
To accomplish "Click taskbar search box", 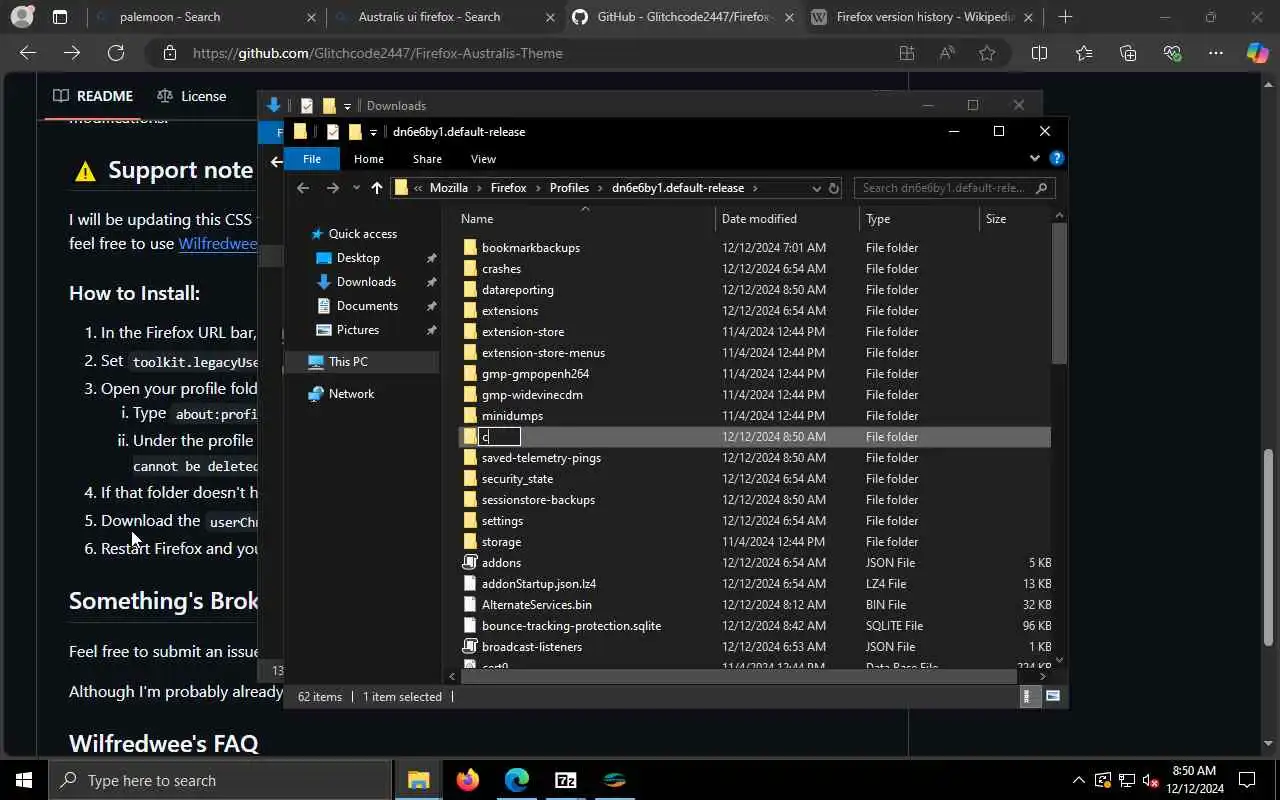I will tap(220, 780).
